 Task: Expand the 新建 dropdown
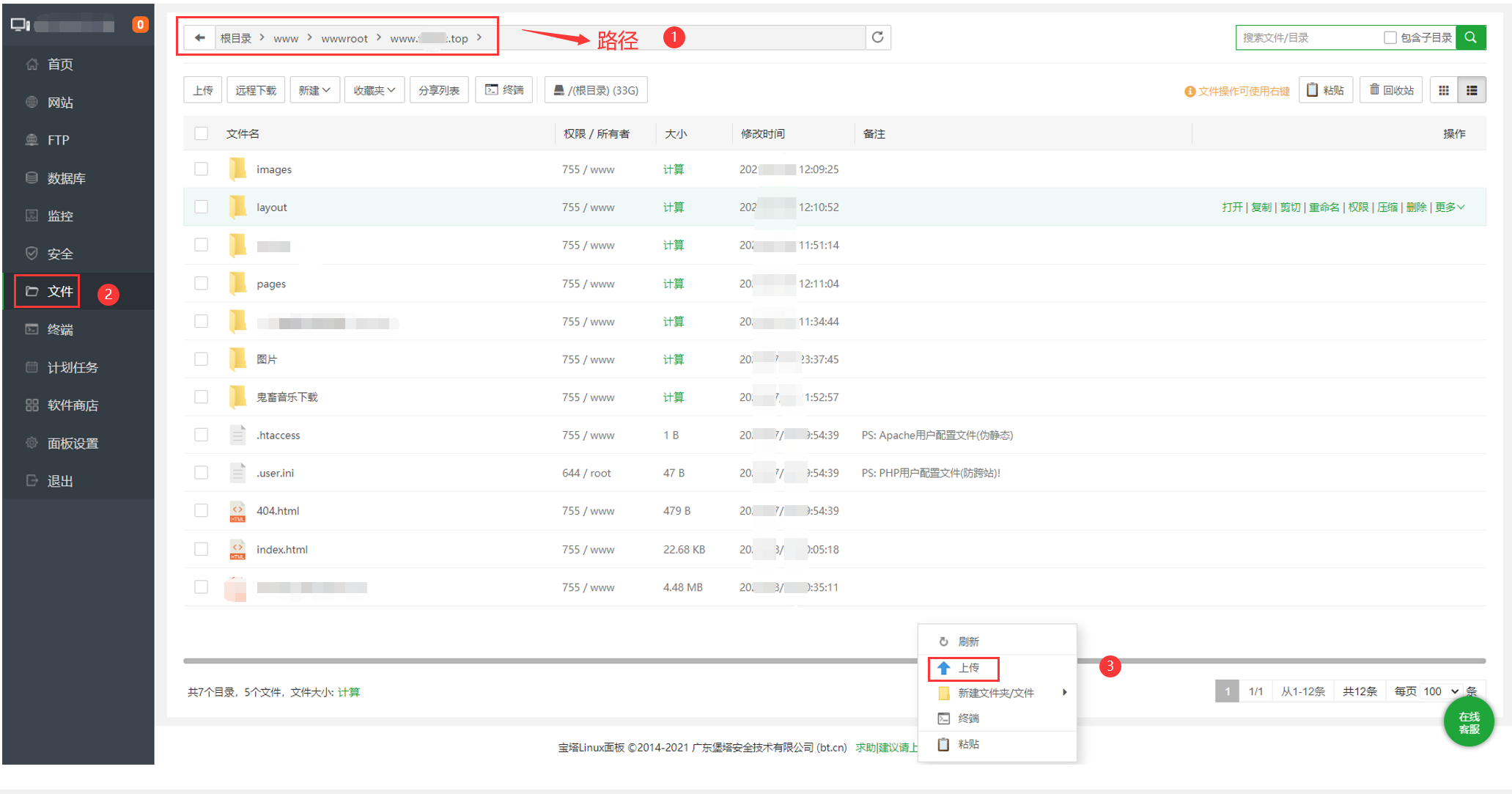pos(314,90)
